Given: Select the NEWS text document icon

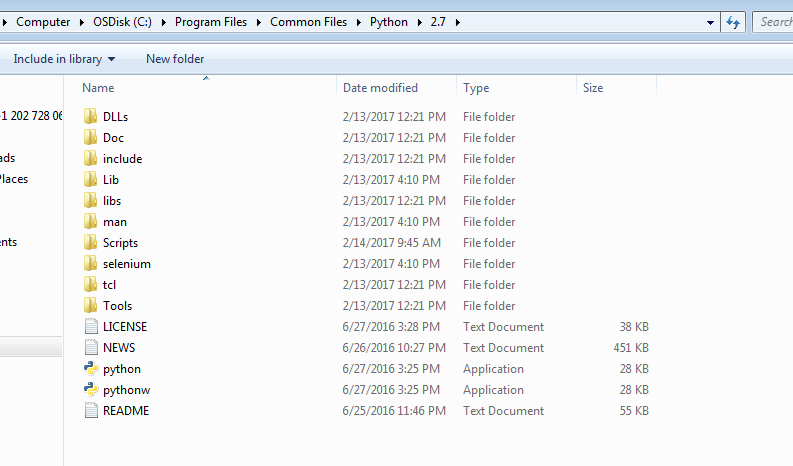Looking at the screenshot, I should tap(91, 348).
